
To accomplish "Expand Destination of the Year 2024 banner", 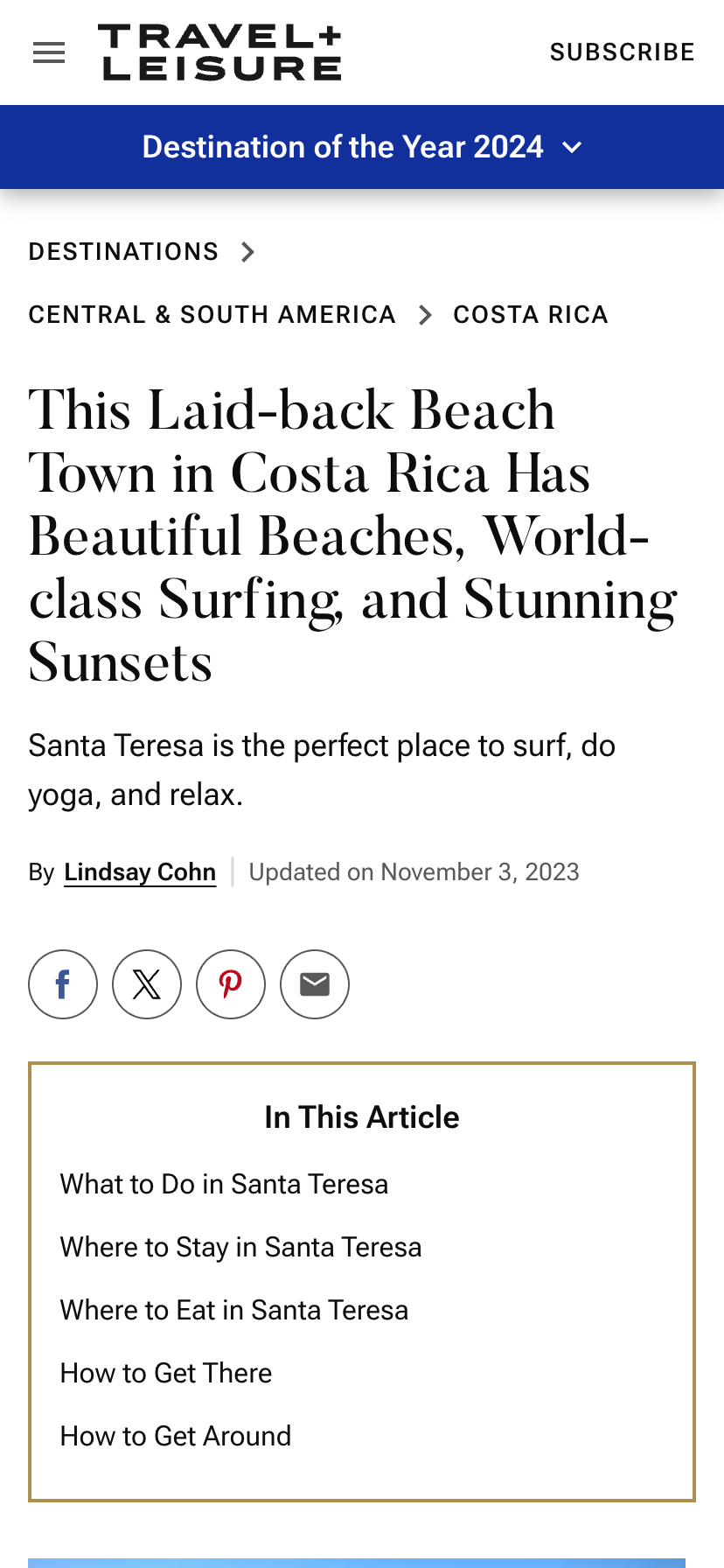I will coord(361,147).
